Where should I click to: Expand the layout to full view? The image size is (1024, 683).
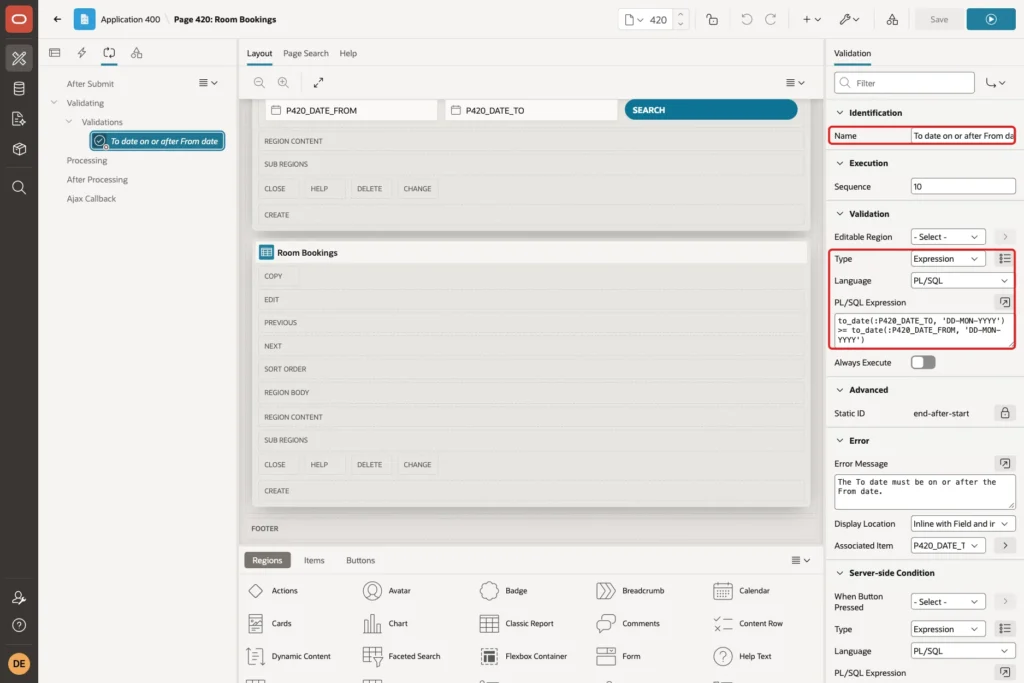tap(318, 82)
